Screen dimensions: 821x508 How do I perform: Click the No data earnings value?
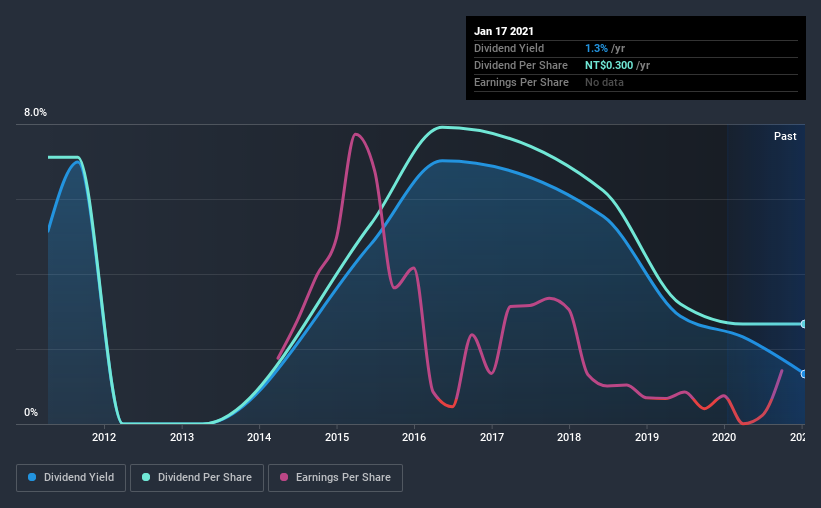tap(604, 82)
